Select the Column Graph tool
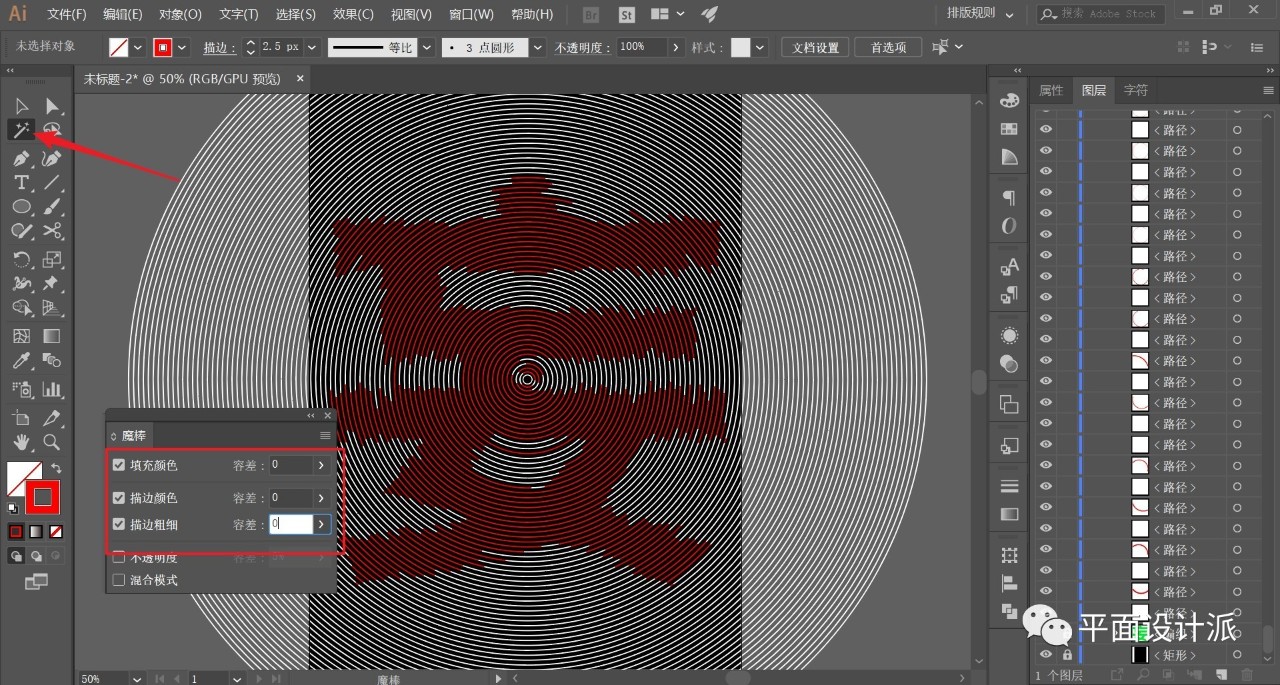 point(52,389)
